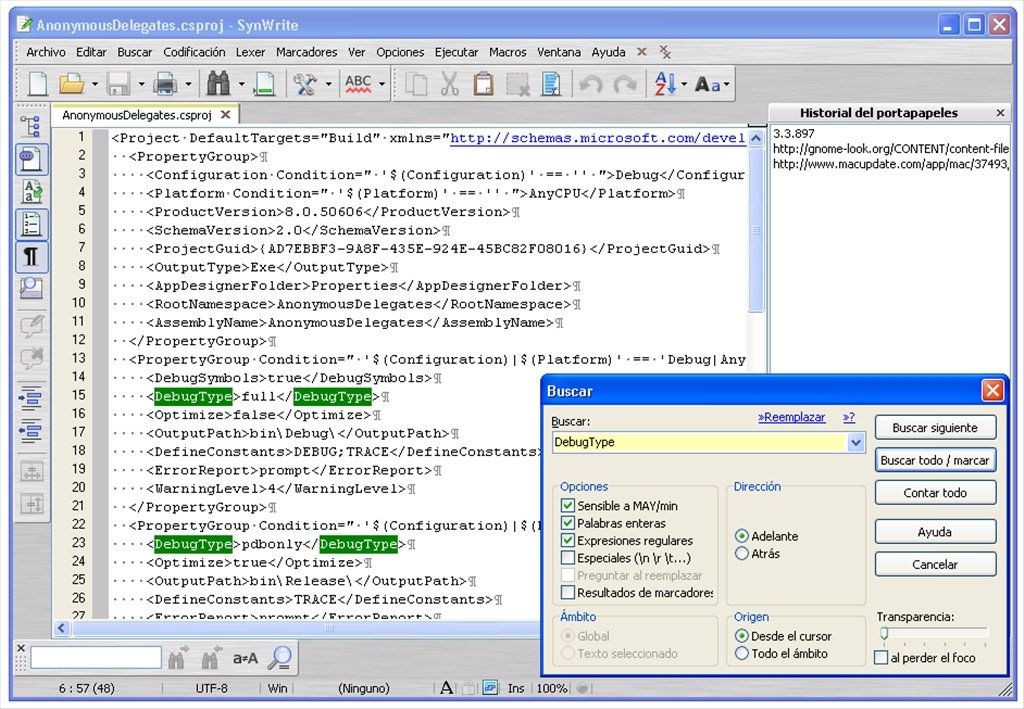Select the 'Atrás' direction radio button
This screenshot has height=709, width=1024.
pyautogui.click(x=741, y=554)
